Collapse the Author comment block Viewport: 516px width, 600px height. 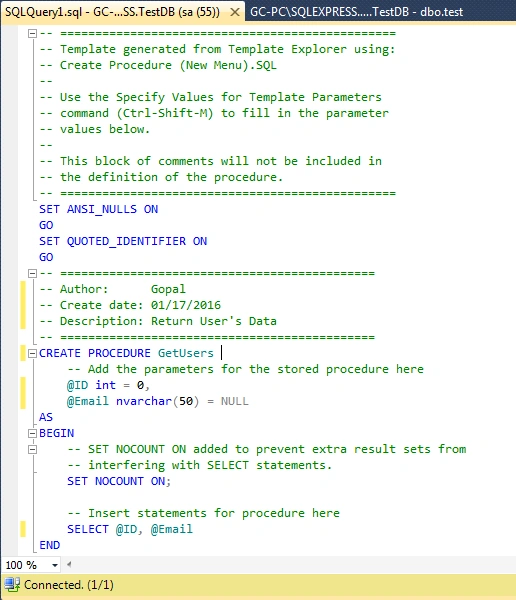[33, 273]
